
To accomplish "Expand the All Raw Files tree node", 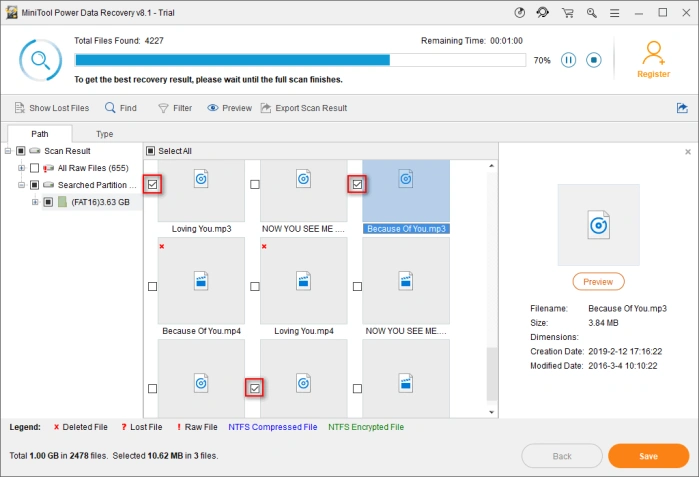I will [x=21, y=168].
